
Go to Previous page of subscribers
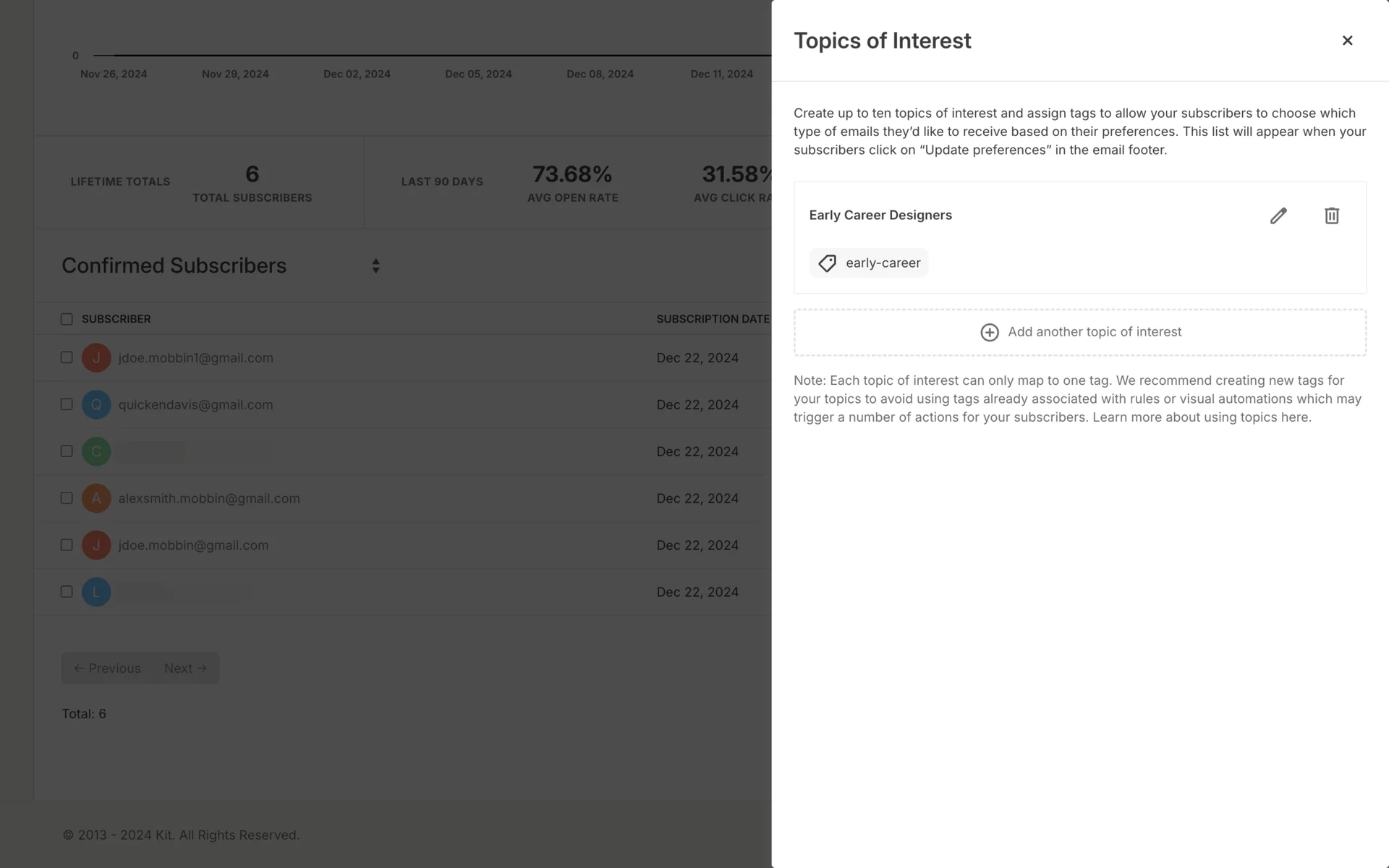(x=108, y=668)
